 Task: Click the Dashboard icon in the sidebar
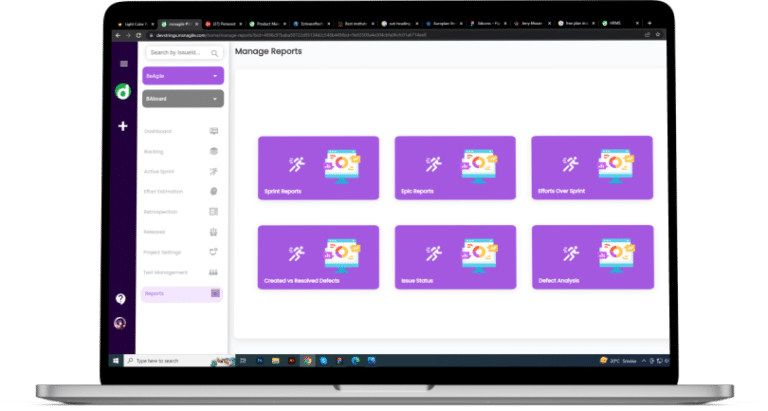213,131
